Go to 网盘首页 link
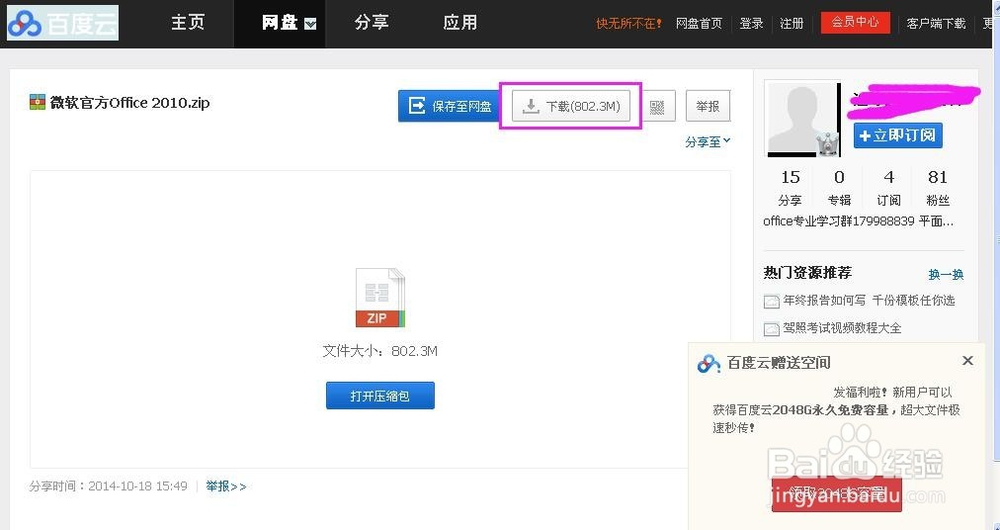The height and width of the screenshot is (530, 1000). [x=698, y=24]
